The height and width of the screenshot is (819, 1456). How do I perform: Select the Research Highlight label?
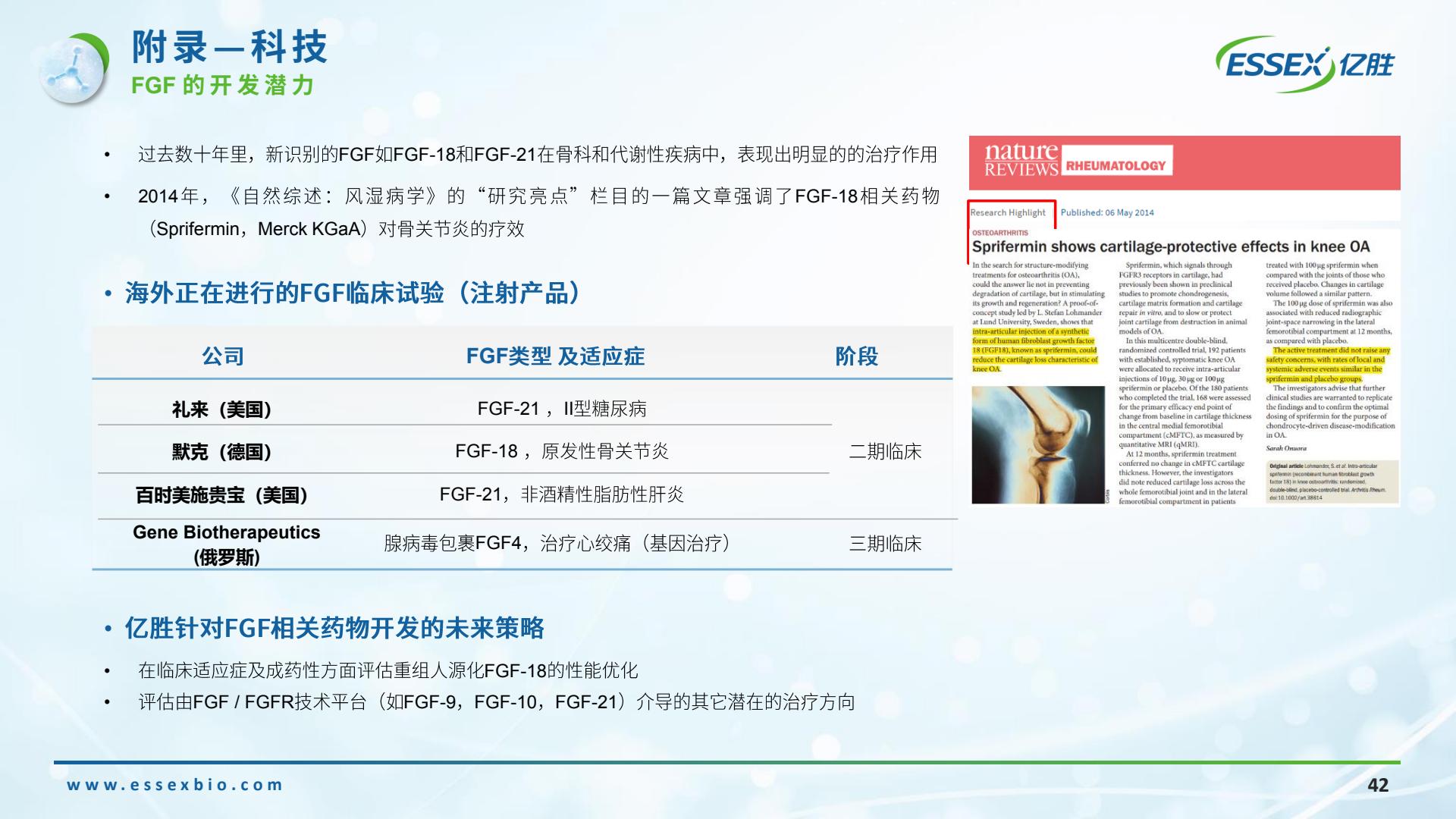click(1008, 213)
